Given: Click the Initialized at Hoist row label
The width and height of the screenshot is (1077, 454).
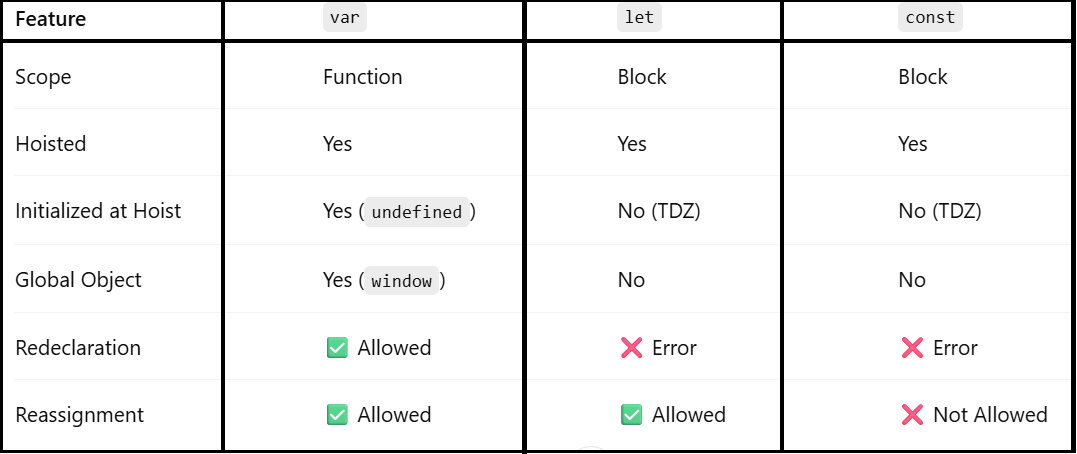Looking at the screenshot, I should coord(98,211).
